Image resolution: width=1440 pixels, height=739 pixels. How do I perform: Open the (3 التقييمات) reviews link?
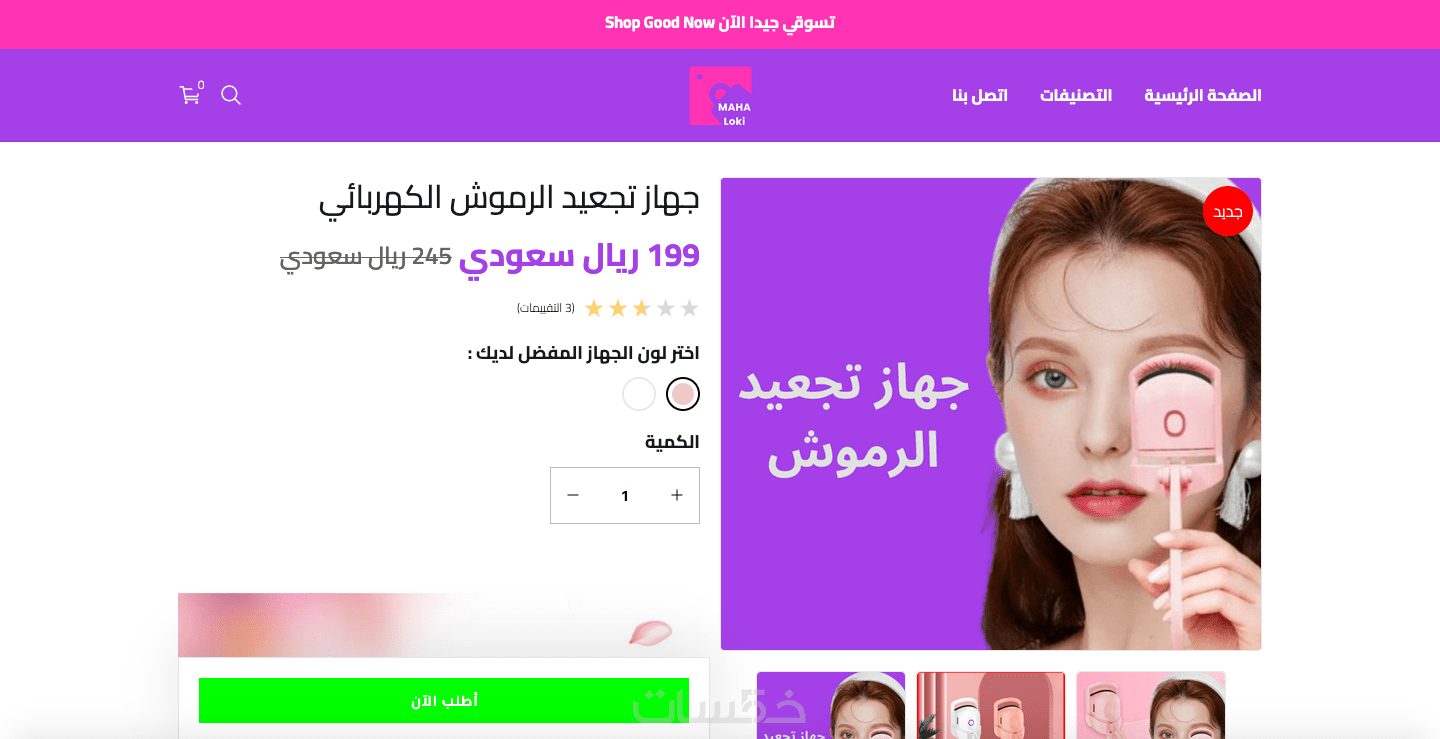(x=546, y=308)
